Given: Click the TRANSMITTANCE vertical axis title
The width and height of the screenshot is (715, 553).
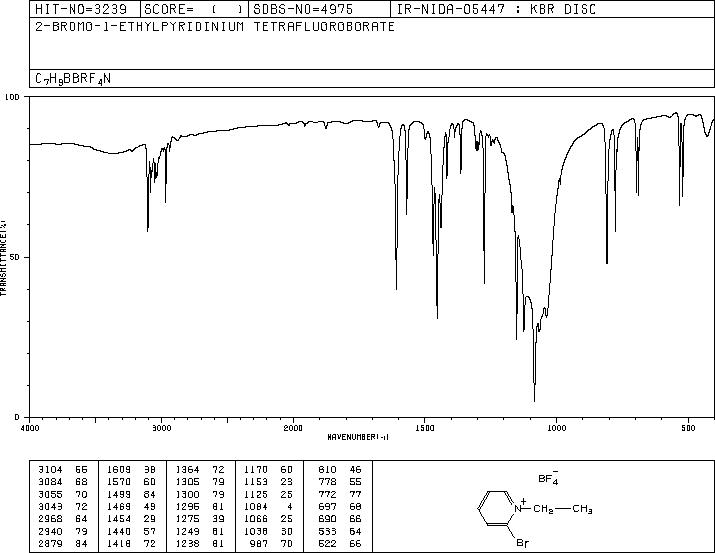Looking at the screenshot, I should [x=3, y=257].
